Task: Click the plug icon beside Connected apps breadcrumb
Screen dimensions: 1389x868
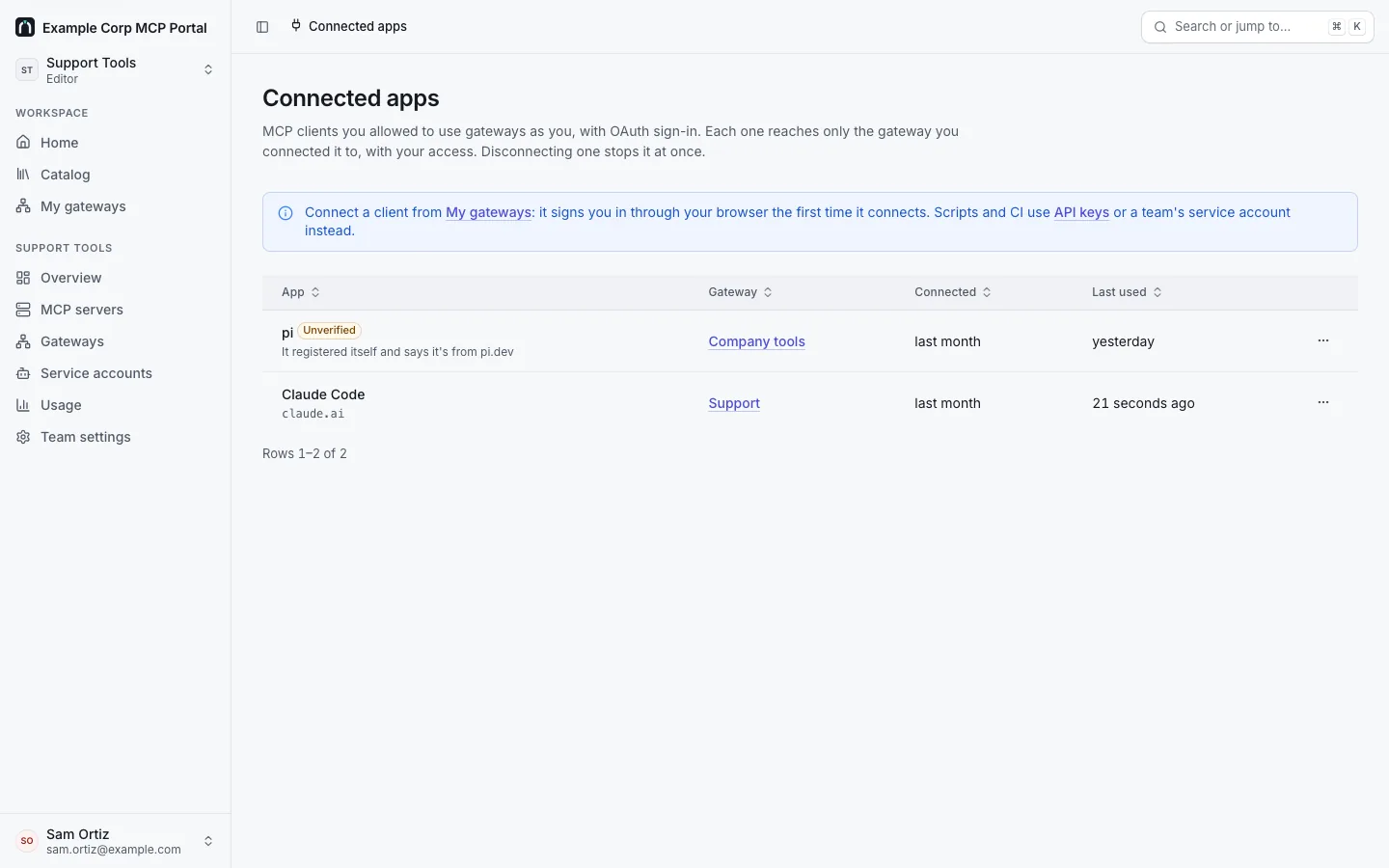Action: coord(296,26)
